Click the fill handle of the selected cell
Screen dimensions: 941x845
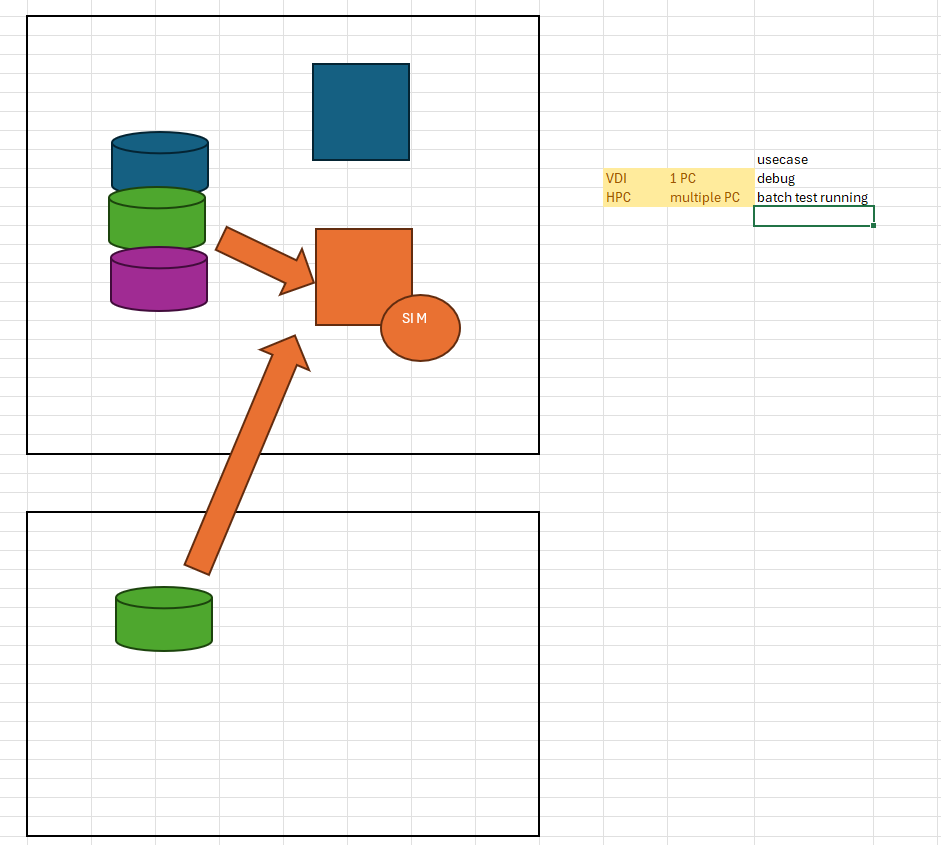tap(873, 226)
